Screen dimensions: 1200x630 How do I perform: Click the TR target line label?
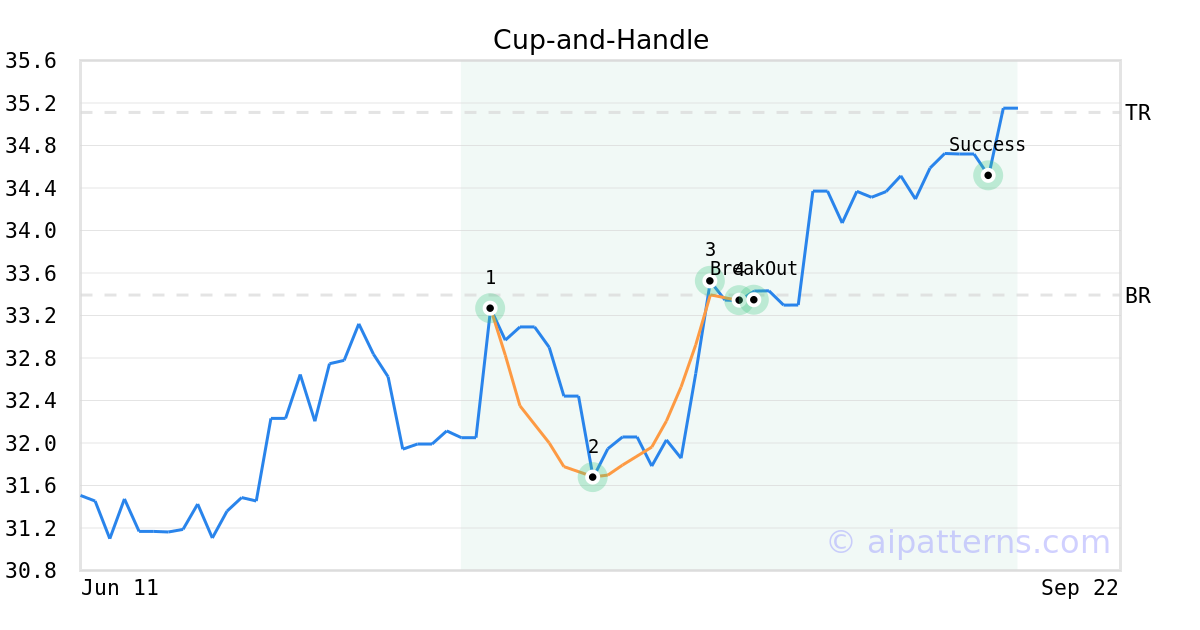1138,113
